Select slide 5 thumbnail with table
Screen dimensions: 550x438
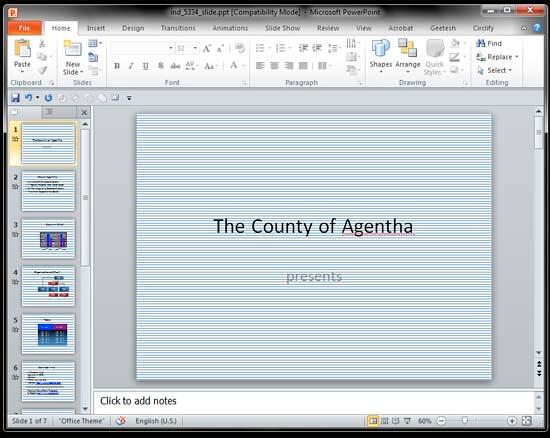48,334
